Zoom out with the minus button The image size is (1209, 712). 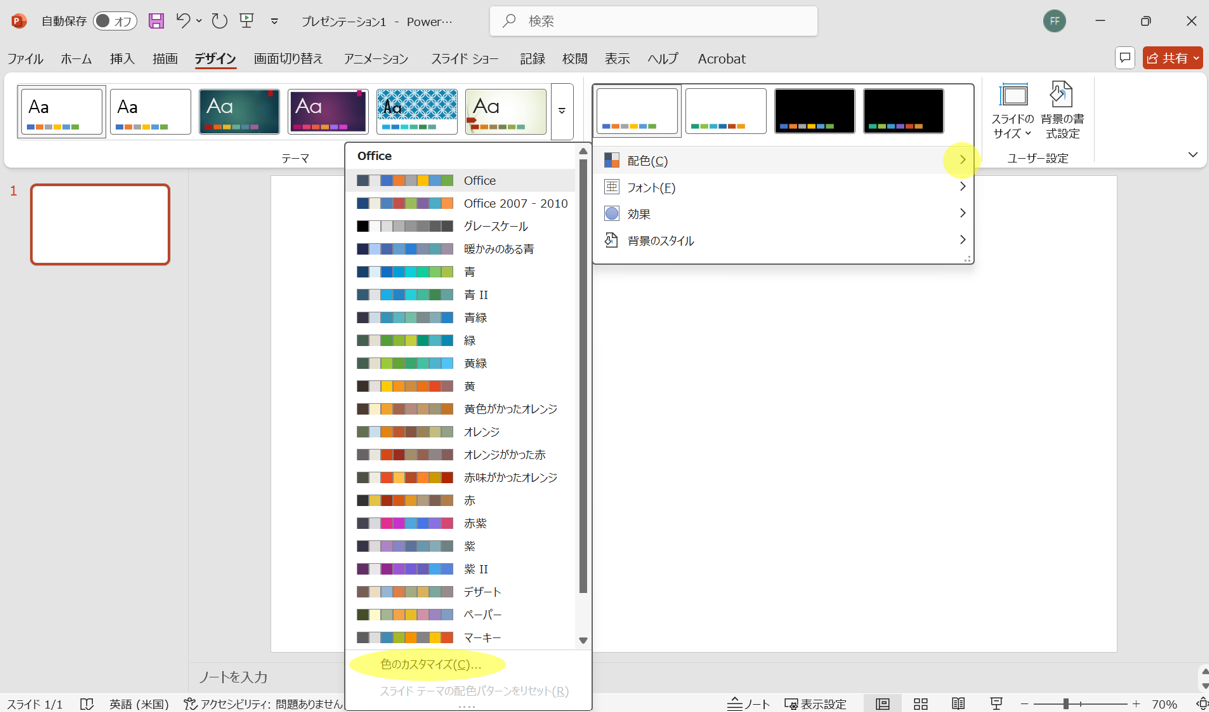coord(1024,704)
